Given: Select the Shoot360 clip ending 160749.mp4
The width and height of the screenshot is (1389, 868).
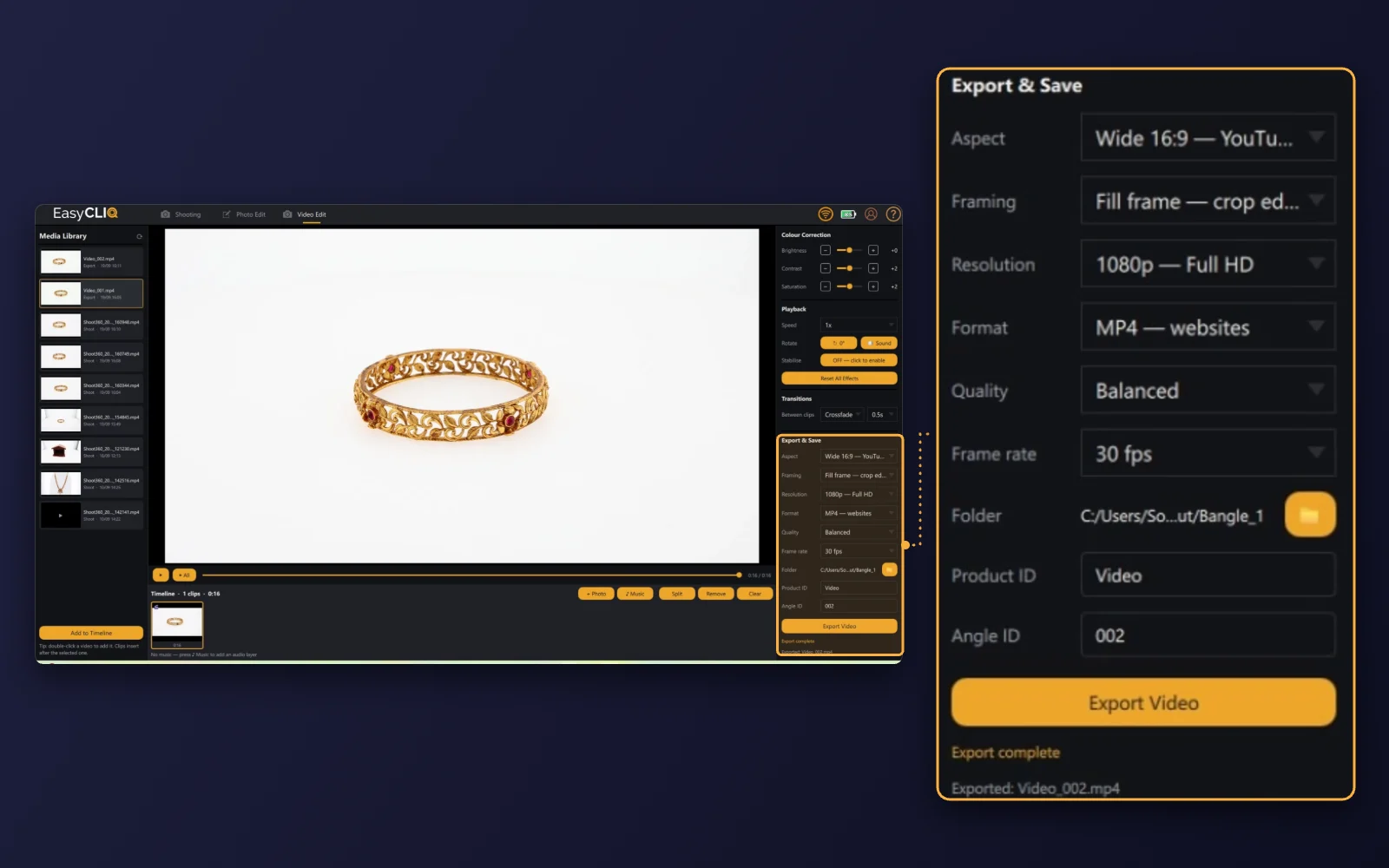Looking at the screenshot, I should tap(91, 357).
